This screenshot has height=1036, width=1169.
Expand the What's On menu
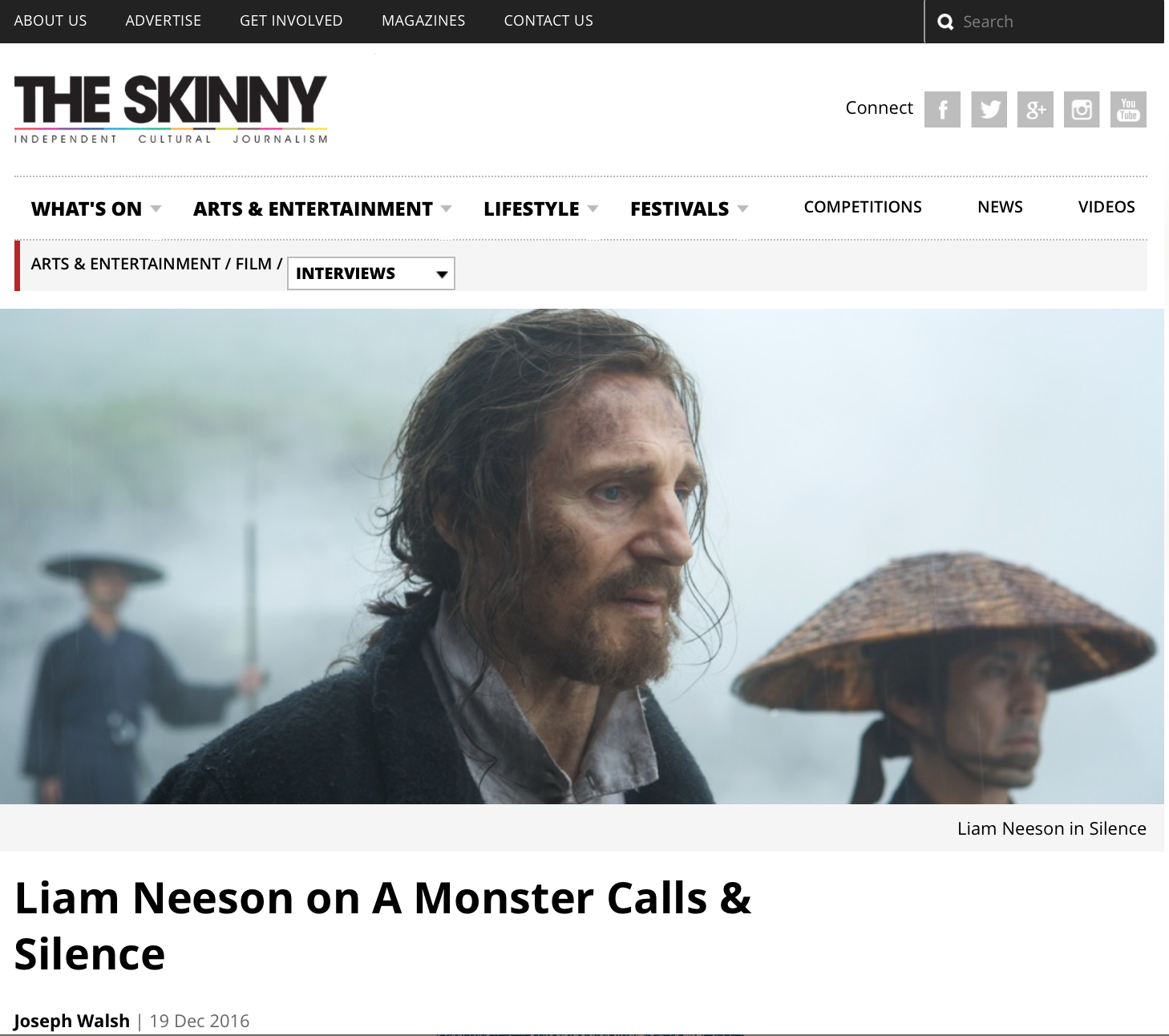pos(96,208)
